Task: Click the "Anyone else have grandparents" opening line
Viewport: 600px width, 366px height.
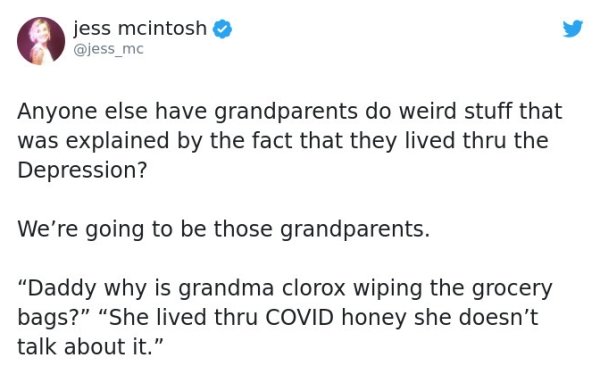Action: (x=188, y=112)
